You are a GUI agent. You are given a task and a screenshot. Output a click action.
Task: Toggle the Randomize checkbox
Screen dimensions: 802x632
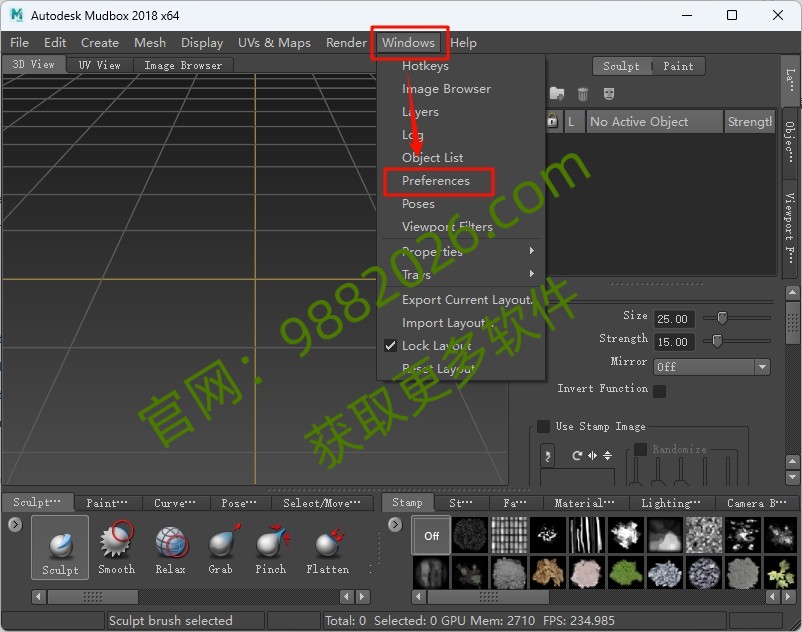(640, 449)
